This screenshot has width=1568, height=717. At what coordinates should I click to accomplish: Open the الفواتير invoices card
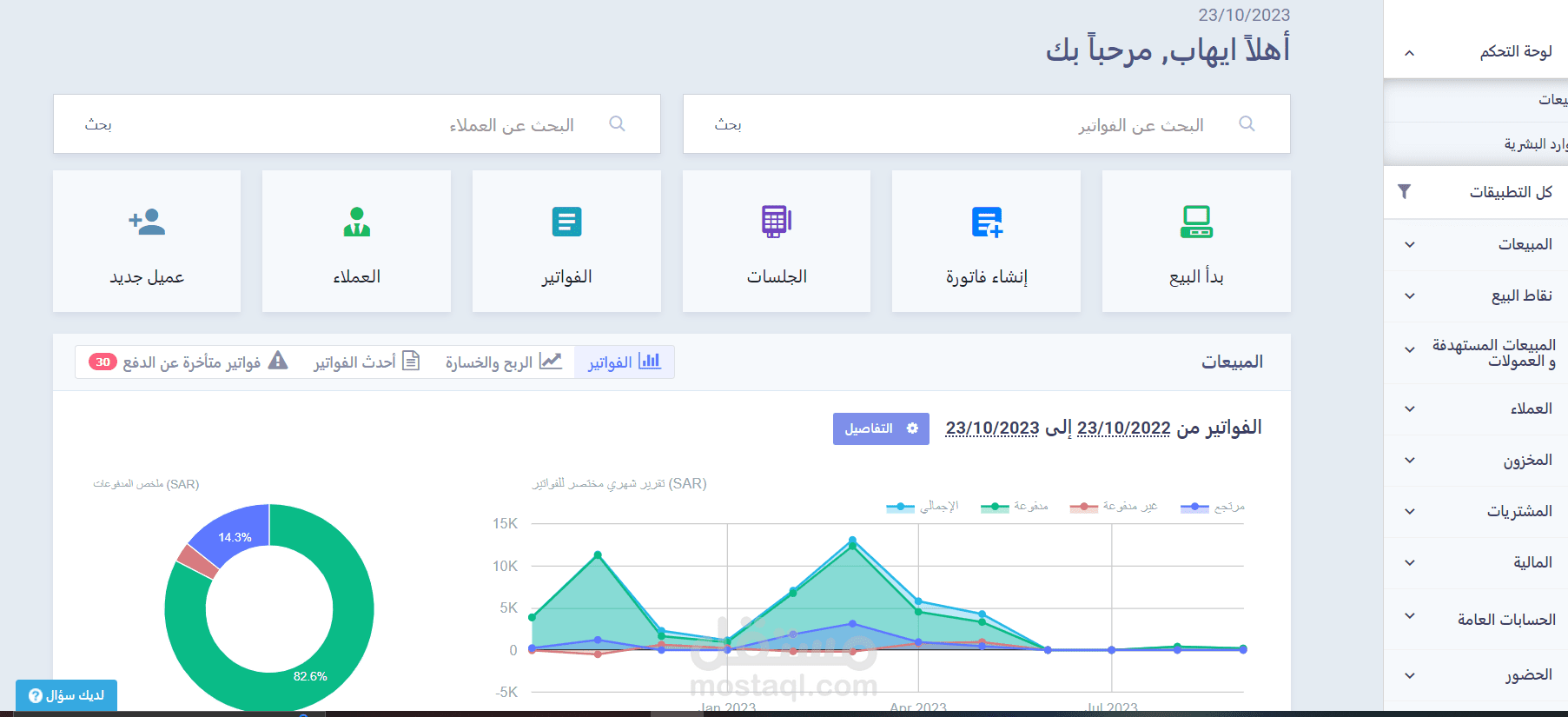pos(566,242)
